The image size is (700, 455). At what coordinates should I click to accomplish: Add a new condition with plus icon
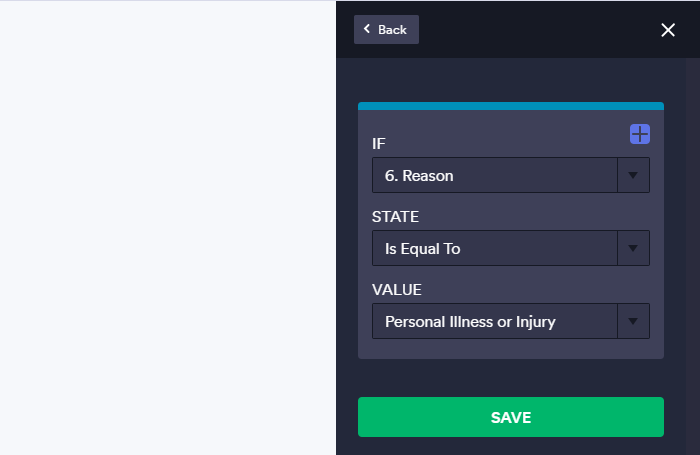[x=640, y=134]
